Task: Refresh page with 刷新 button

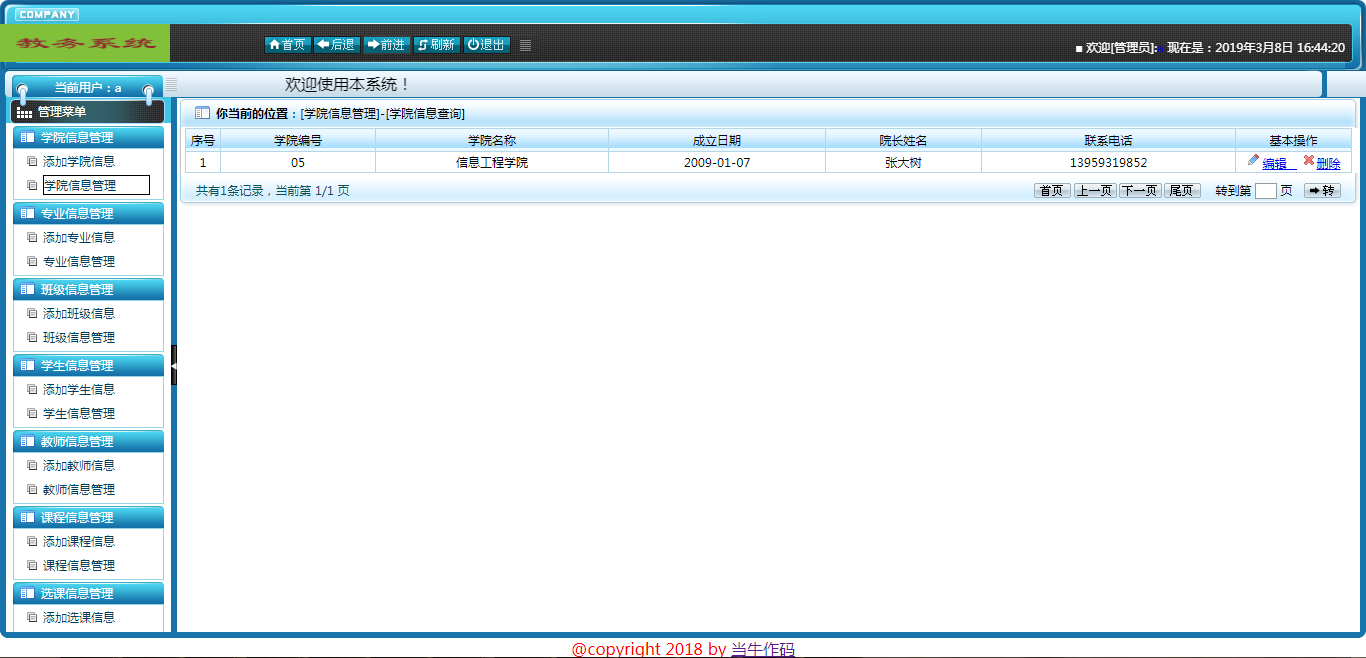Action: 437,45
